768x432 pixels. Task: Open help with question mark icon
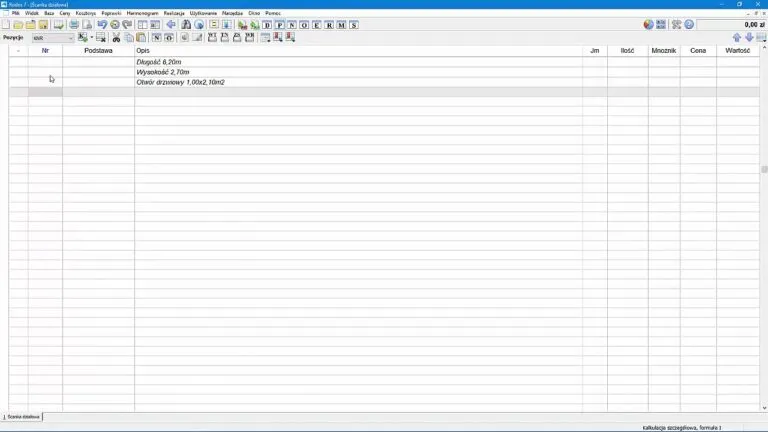coord(689,24)
